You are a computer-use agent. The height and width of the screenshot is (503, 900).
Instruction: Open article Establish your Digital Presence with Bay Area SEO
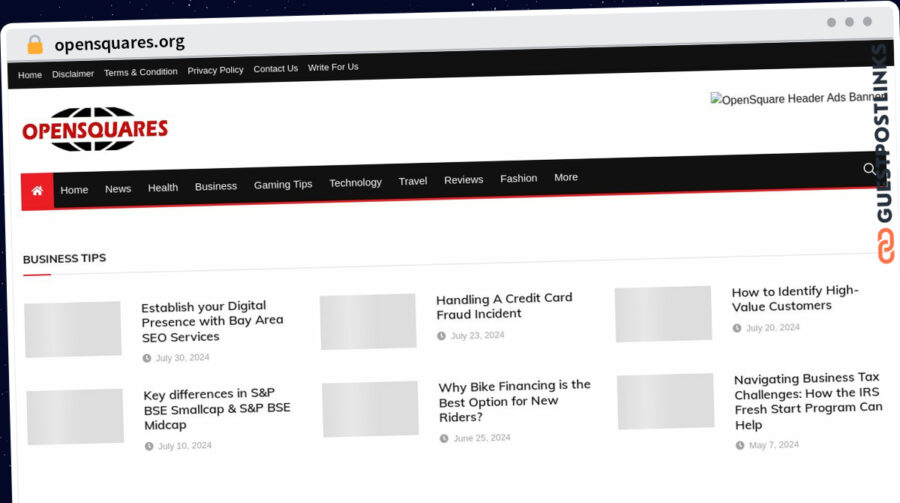tap(212, 322)
